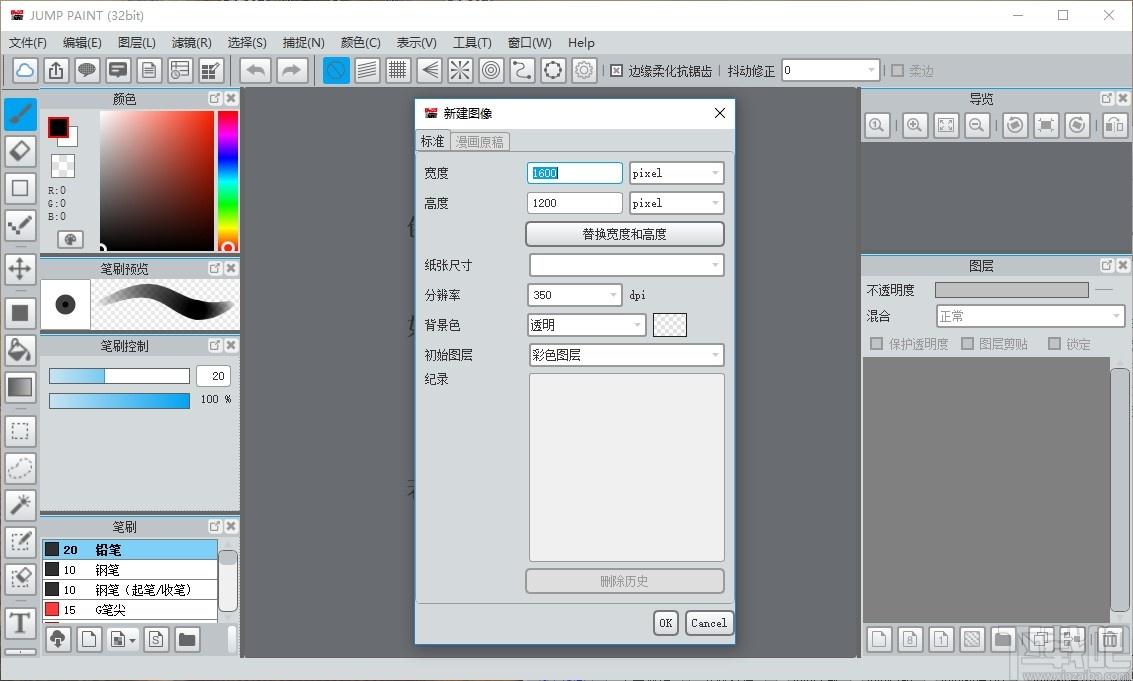This screenshot has width=1133, height=681.
Task: Select the G笔尖 brush
Action: pos(130,610)
